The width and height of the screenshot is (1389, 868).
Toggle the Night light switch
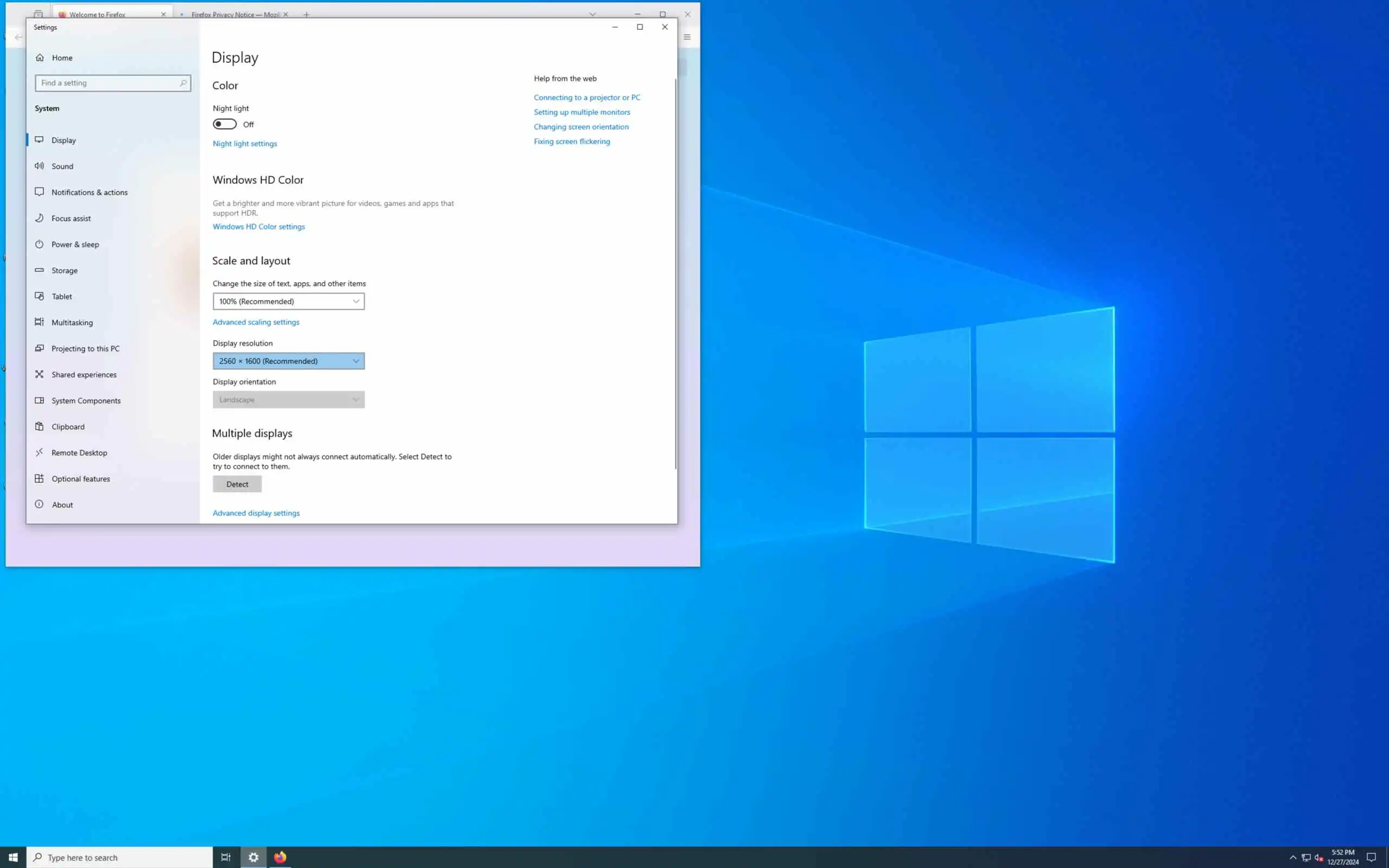[225, 124]
